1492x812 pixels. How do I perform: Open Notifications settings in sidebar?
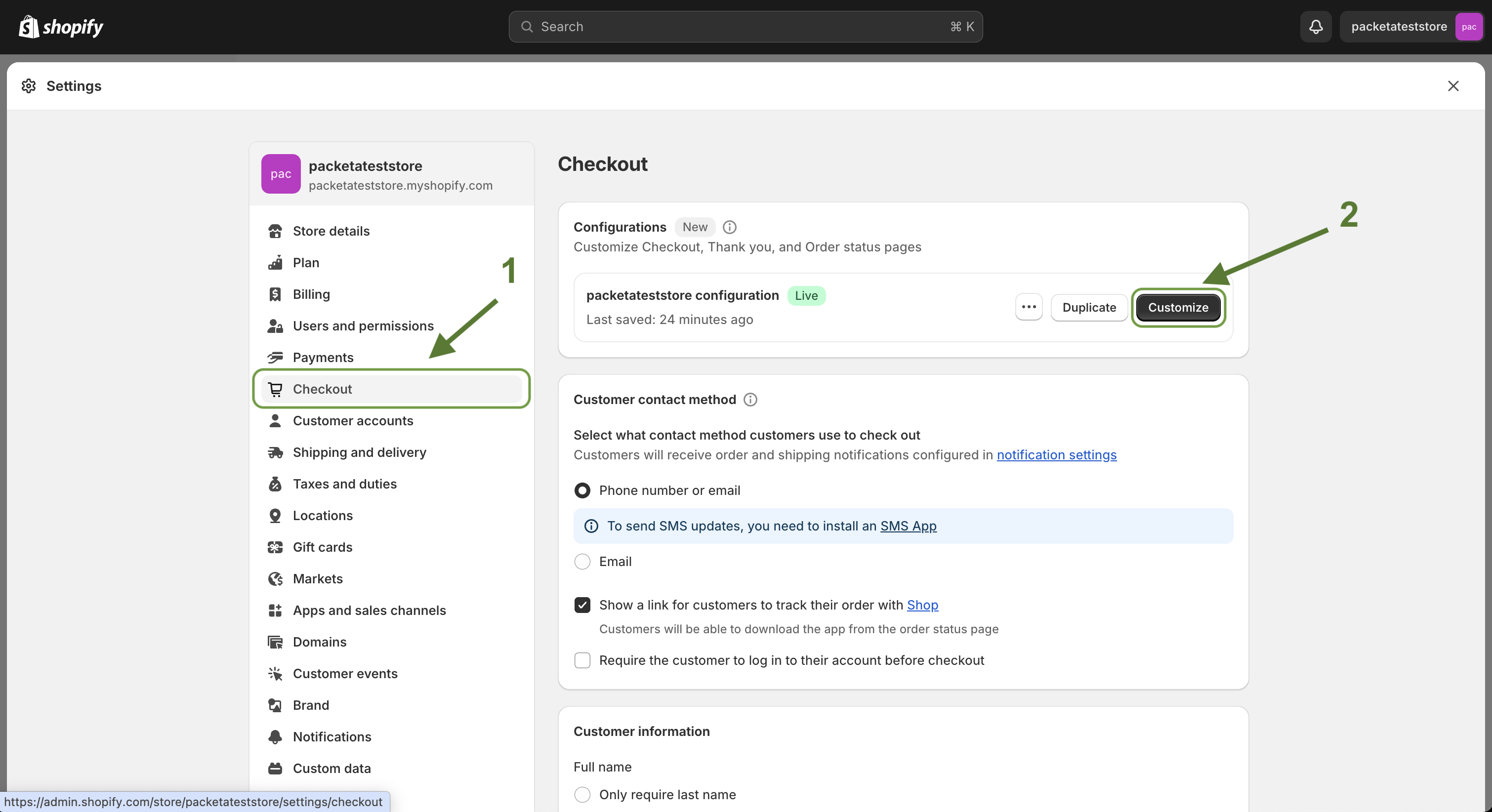coord(392,737)
